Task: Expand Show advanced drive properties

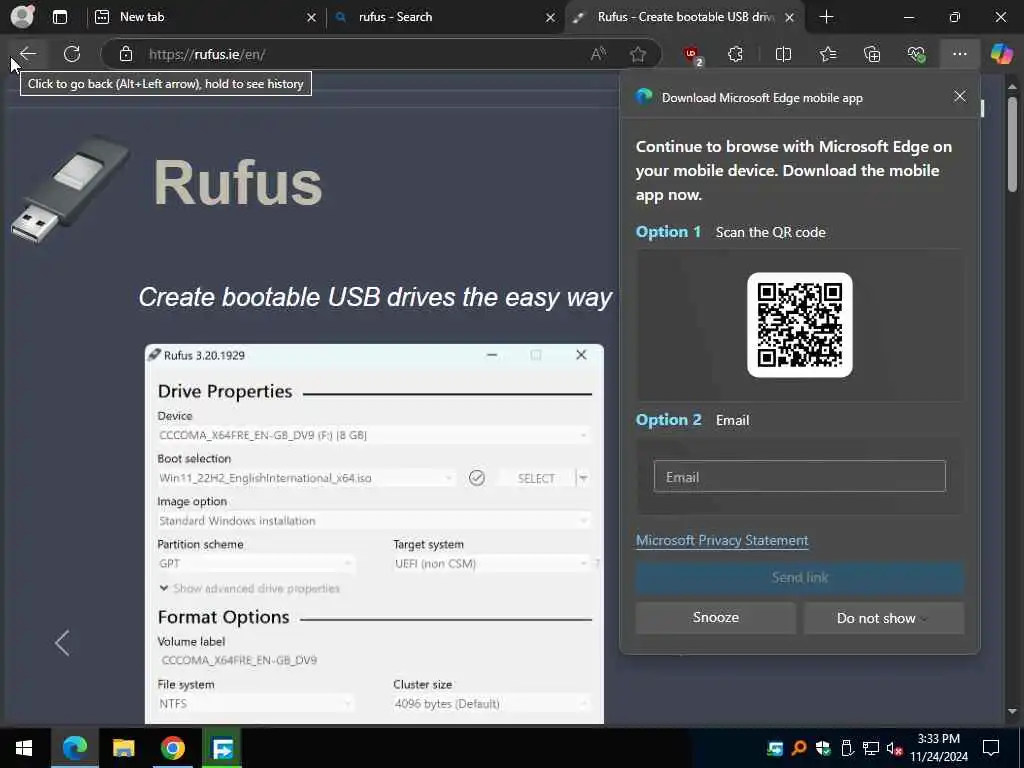Action: pyautogui.click(x=249, y=588)
